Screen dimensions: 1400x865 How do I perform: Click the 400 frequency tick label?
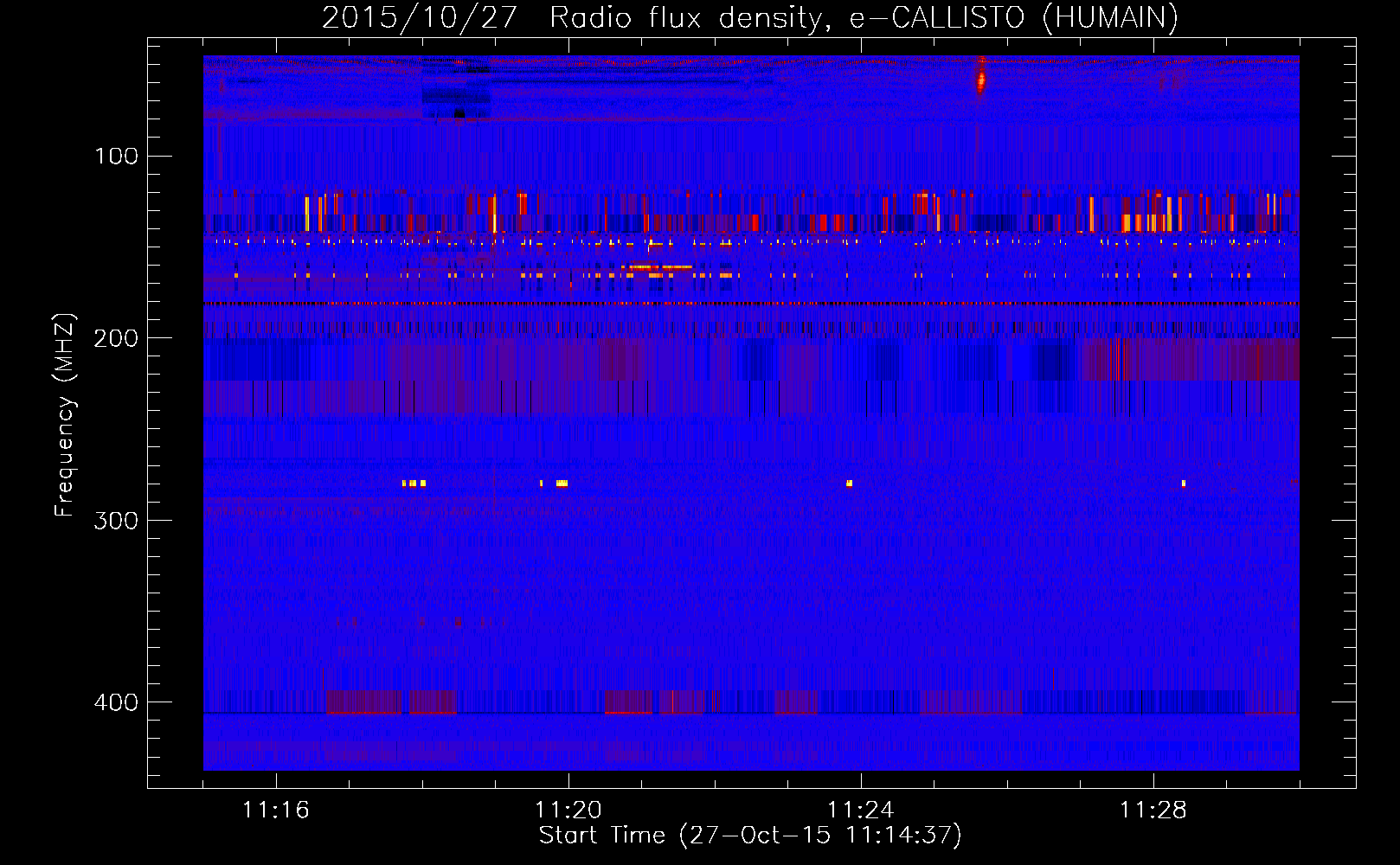(116, 702)
